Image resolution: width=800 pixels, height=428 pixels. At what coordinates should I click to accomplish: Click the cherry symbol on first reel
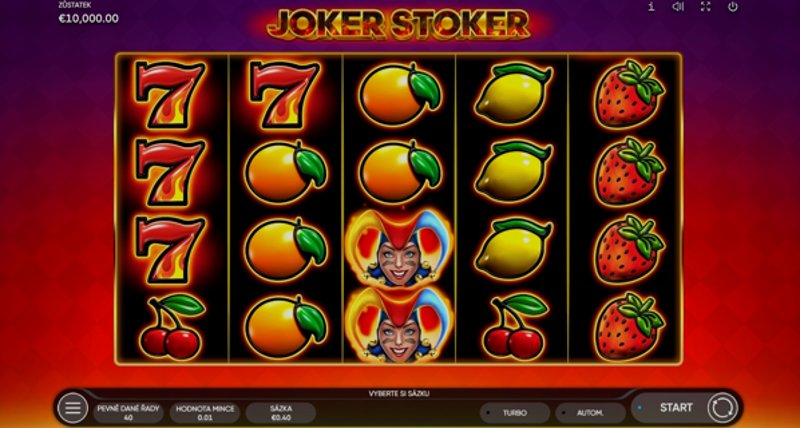(171, 326)
